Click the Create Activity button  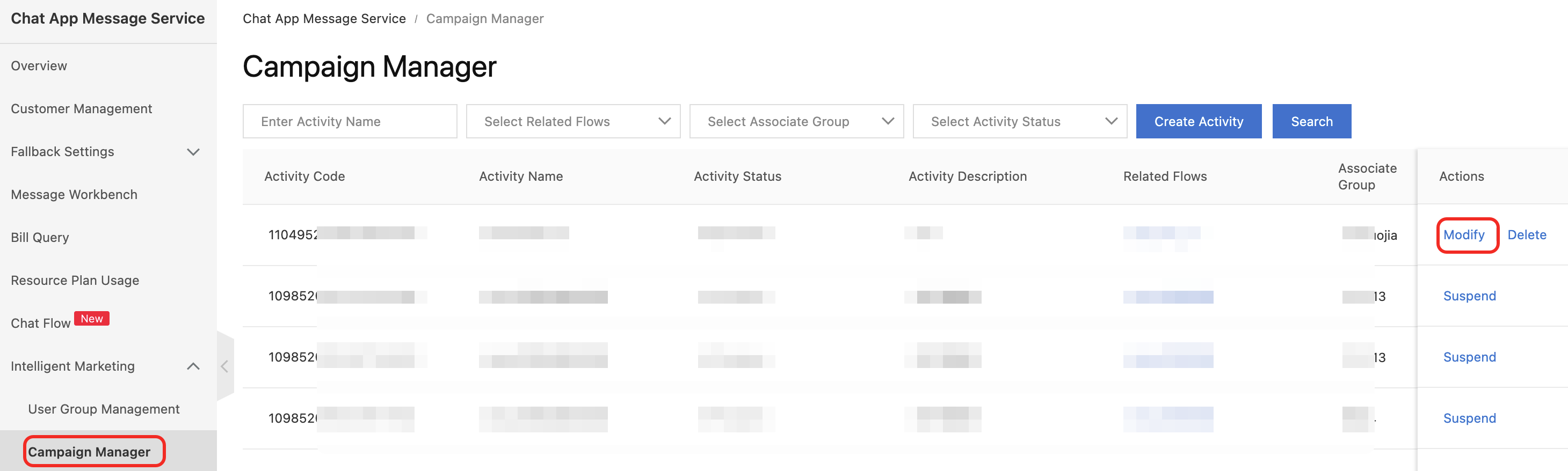1198,122
